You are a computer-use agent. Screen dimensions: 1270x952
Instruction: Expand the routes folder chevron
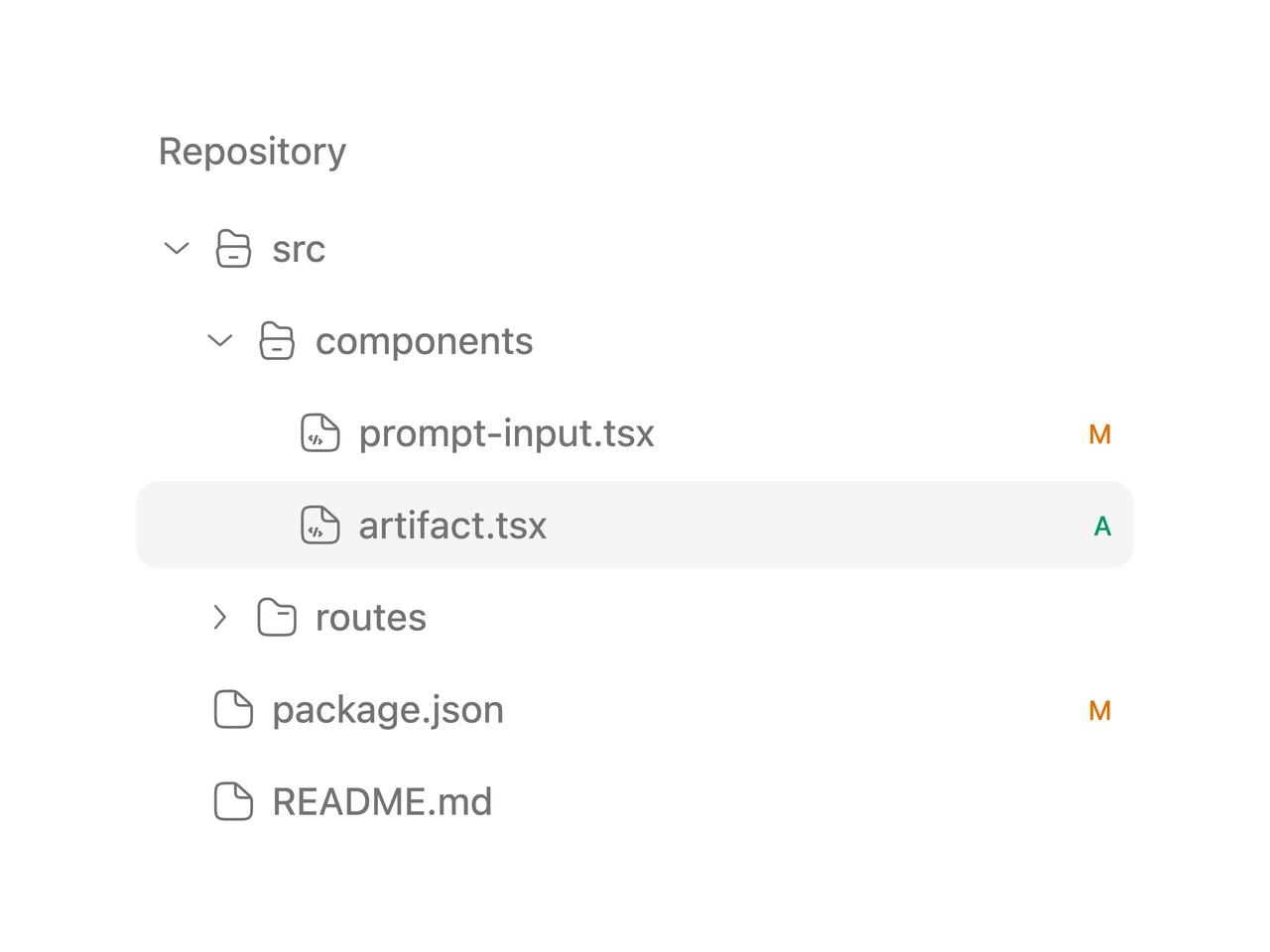point(220,617)
